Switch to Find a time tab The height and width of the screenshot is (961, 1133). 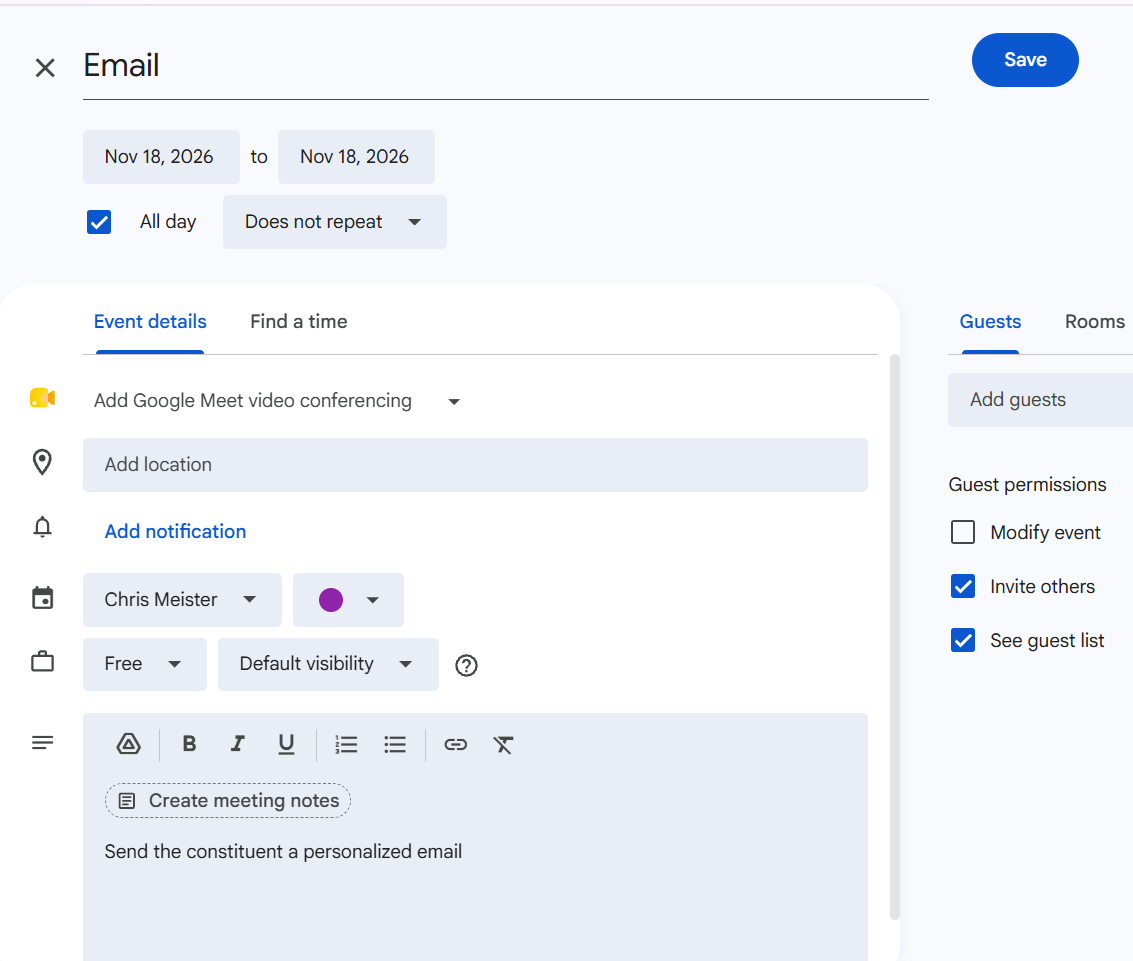pyautogui.click(x=298, y=322)
